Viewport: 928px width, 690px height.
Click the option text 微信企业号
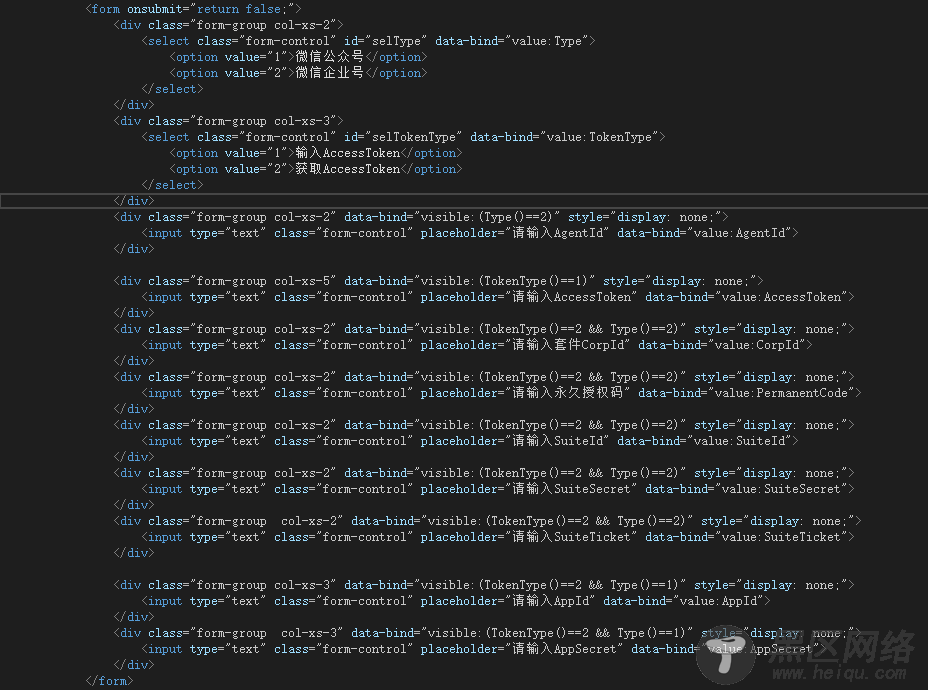click(329, 73)
